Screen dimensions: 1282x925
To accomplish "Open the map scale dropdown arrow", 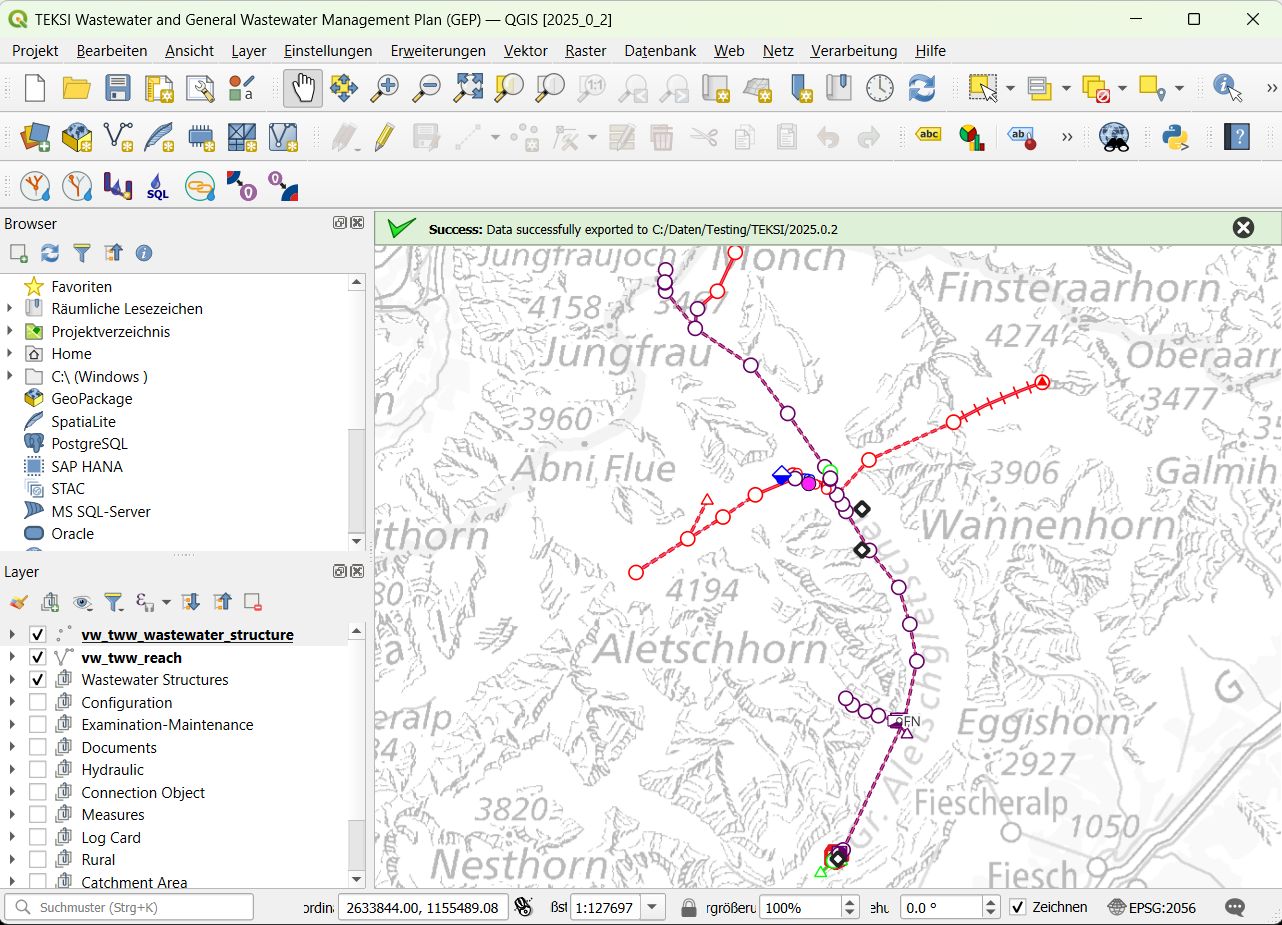I will coord(652,907).
